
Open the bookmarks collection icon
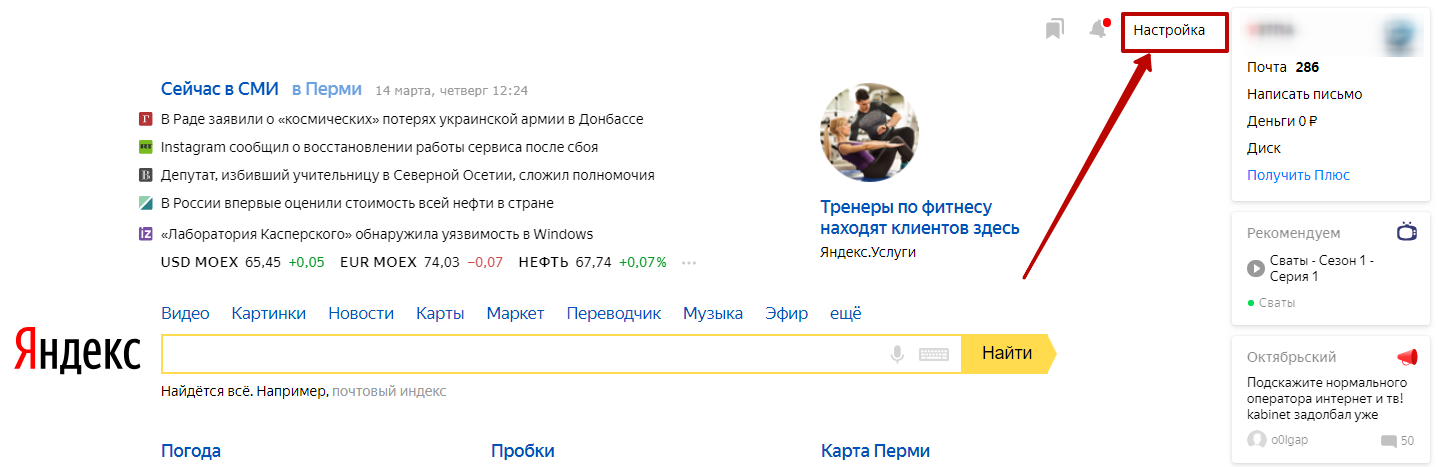[1054, 29]
